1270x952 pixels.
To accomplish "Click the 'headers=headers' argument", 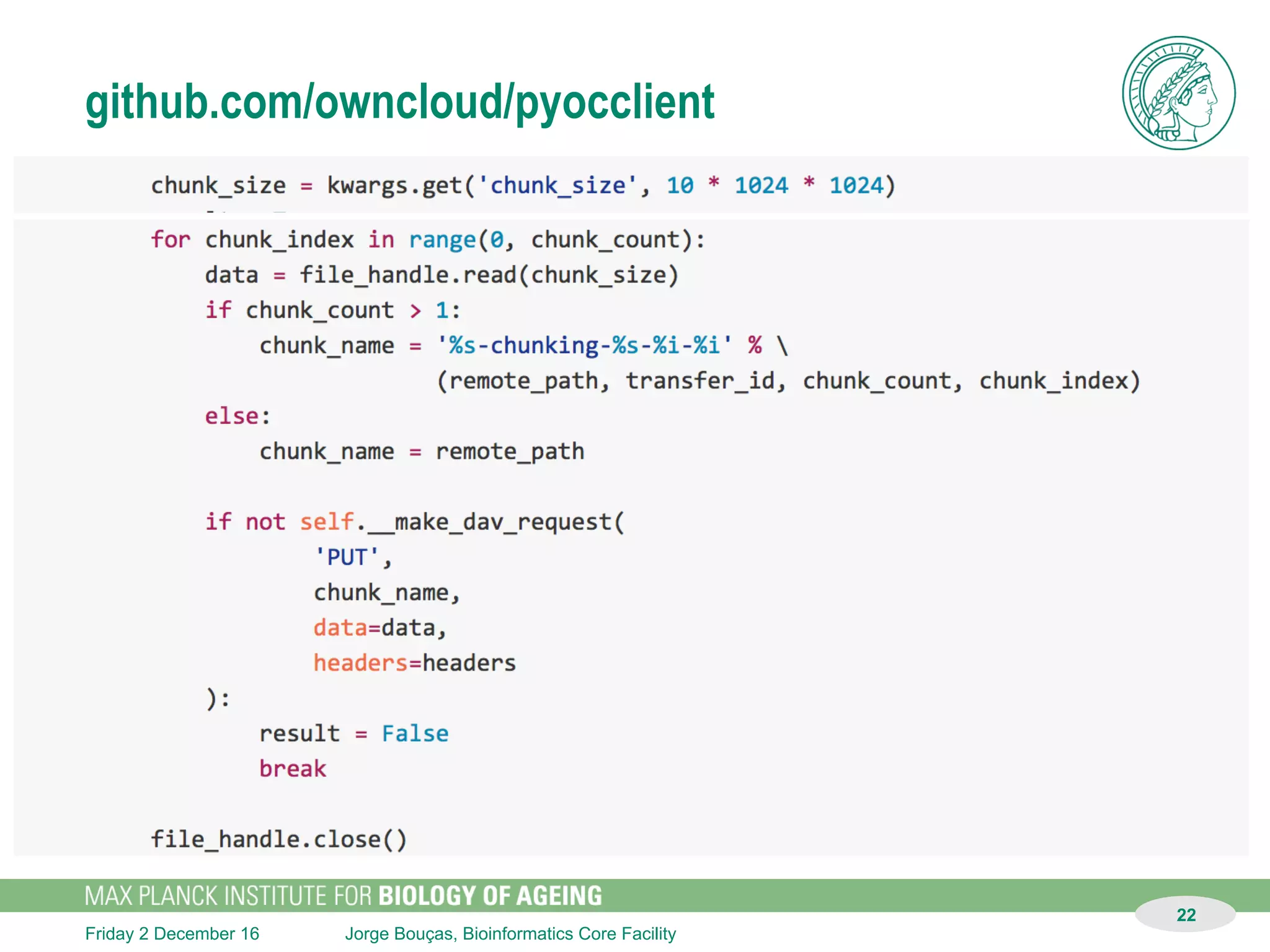I will pyautogui.click(x=414, y=663).
